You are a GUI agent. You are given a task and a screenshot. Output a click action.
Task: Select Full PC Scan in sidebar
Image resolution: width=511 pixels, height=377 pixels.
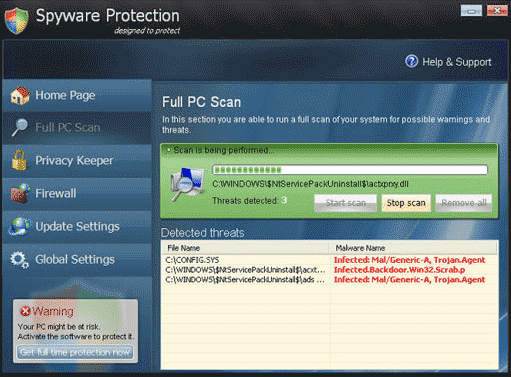[77, 128]
